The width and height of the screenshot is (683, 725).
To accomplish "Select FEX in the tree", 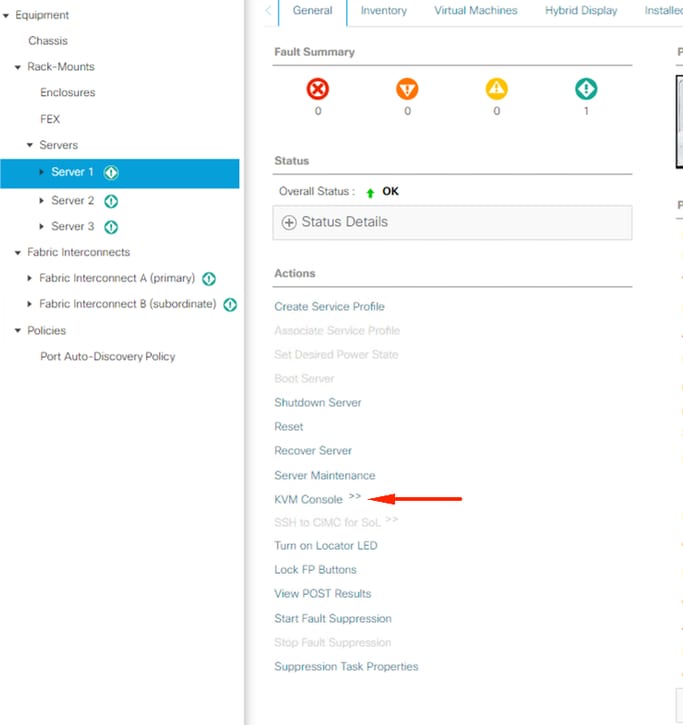I will [50, 119].
